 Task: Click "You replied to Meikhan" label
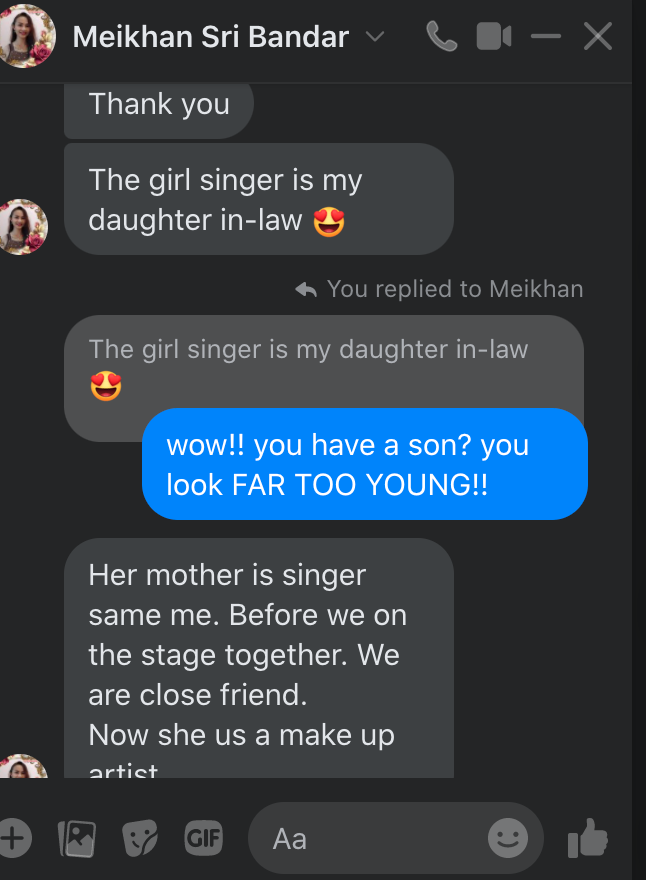[x=454, y=289]
